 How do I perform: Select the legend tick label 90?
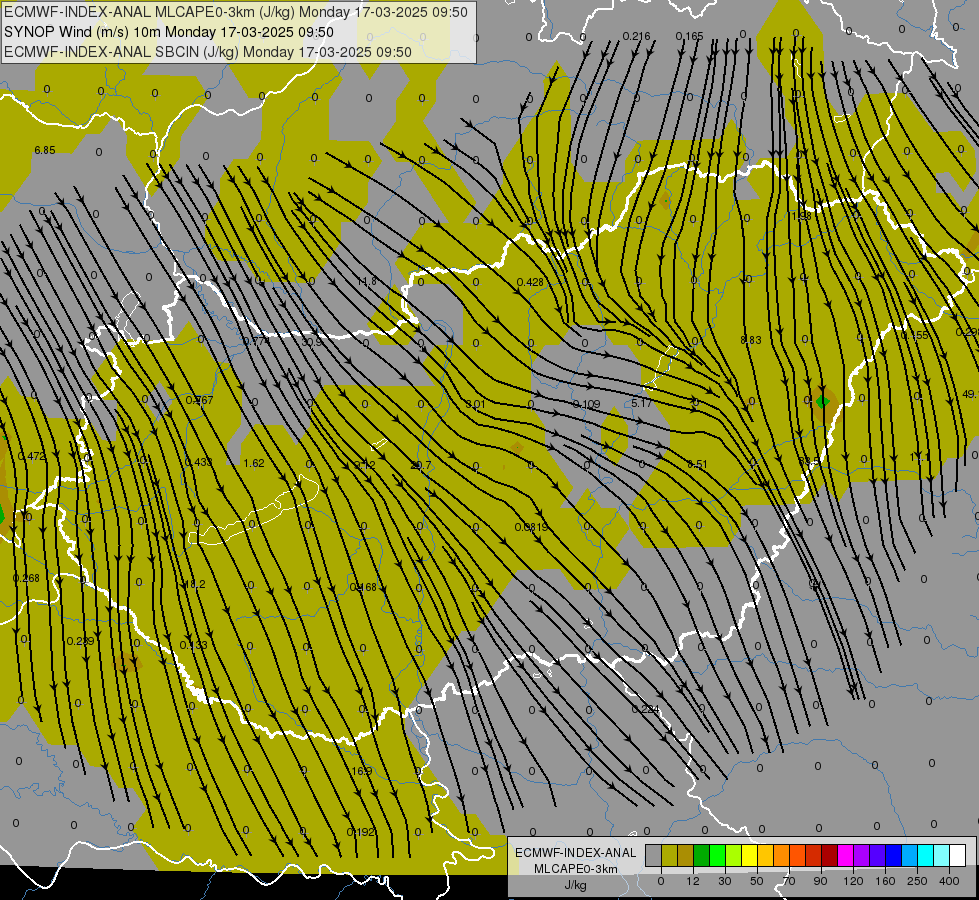click(820, 881)
